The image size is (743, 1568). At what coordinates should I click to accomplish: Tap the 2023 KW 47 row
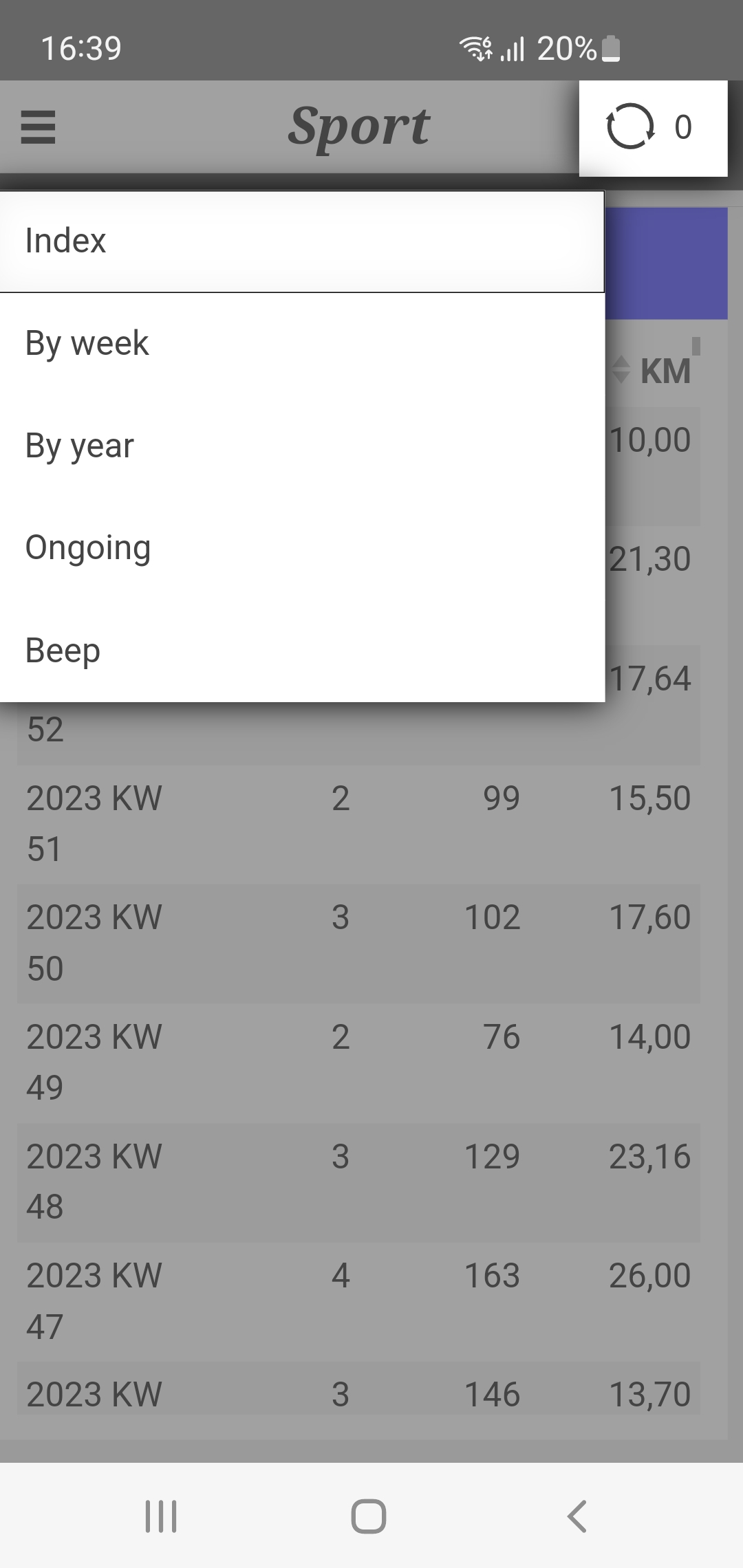pyautogui.click(x=358, y=1300)
